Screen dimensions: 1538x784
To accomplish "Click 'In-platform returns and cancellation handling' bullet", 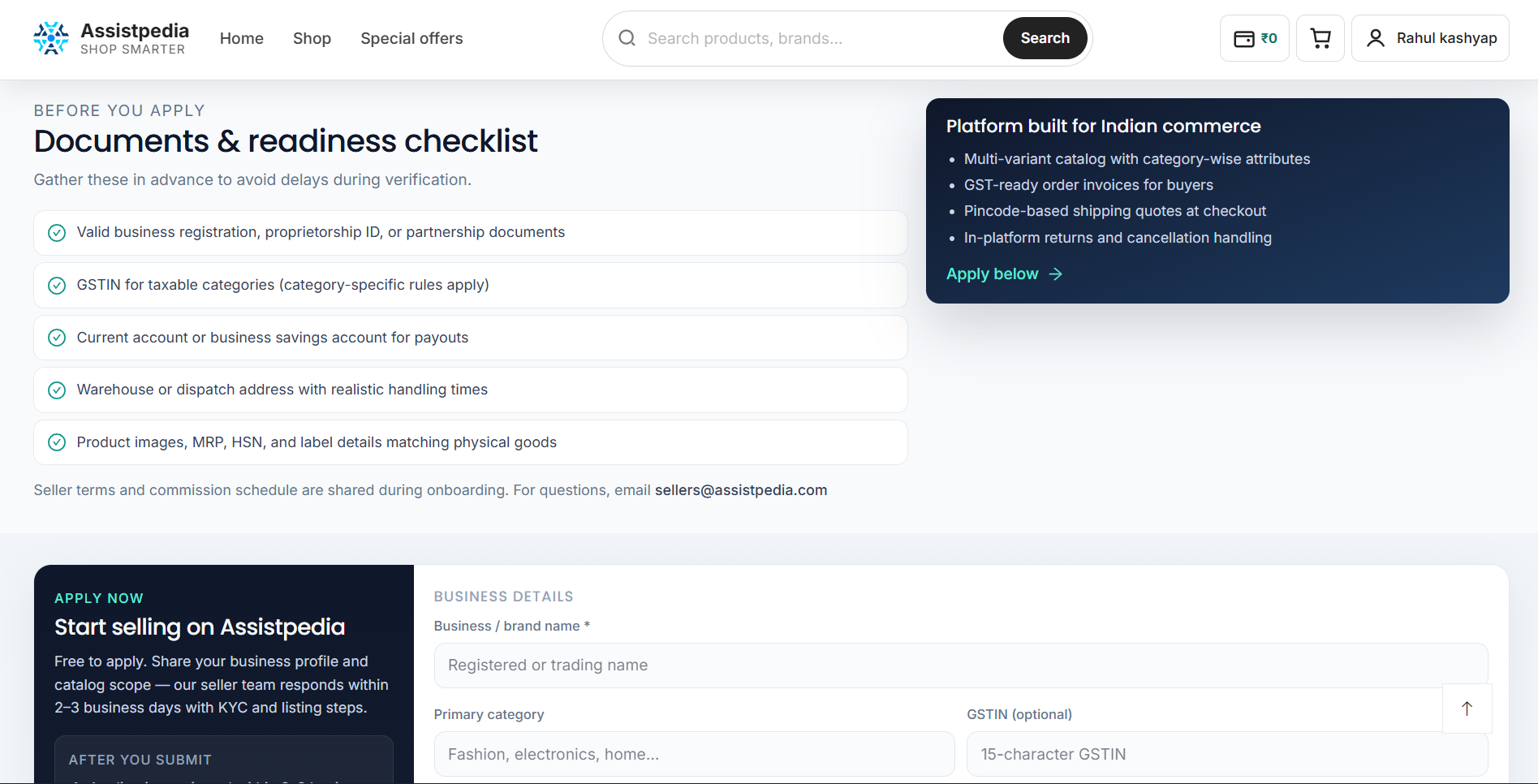I will pyautogui.click(x=1118, y=238).
